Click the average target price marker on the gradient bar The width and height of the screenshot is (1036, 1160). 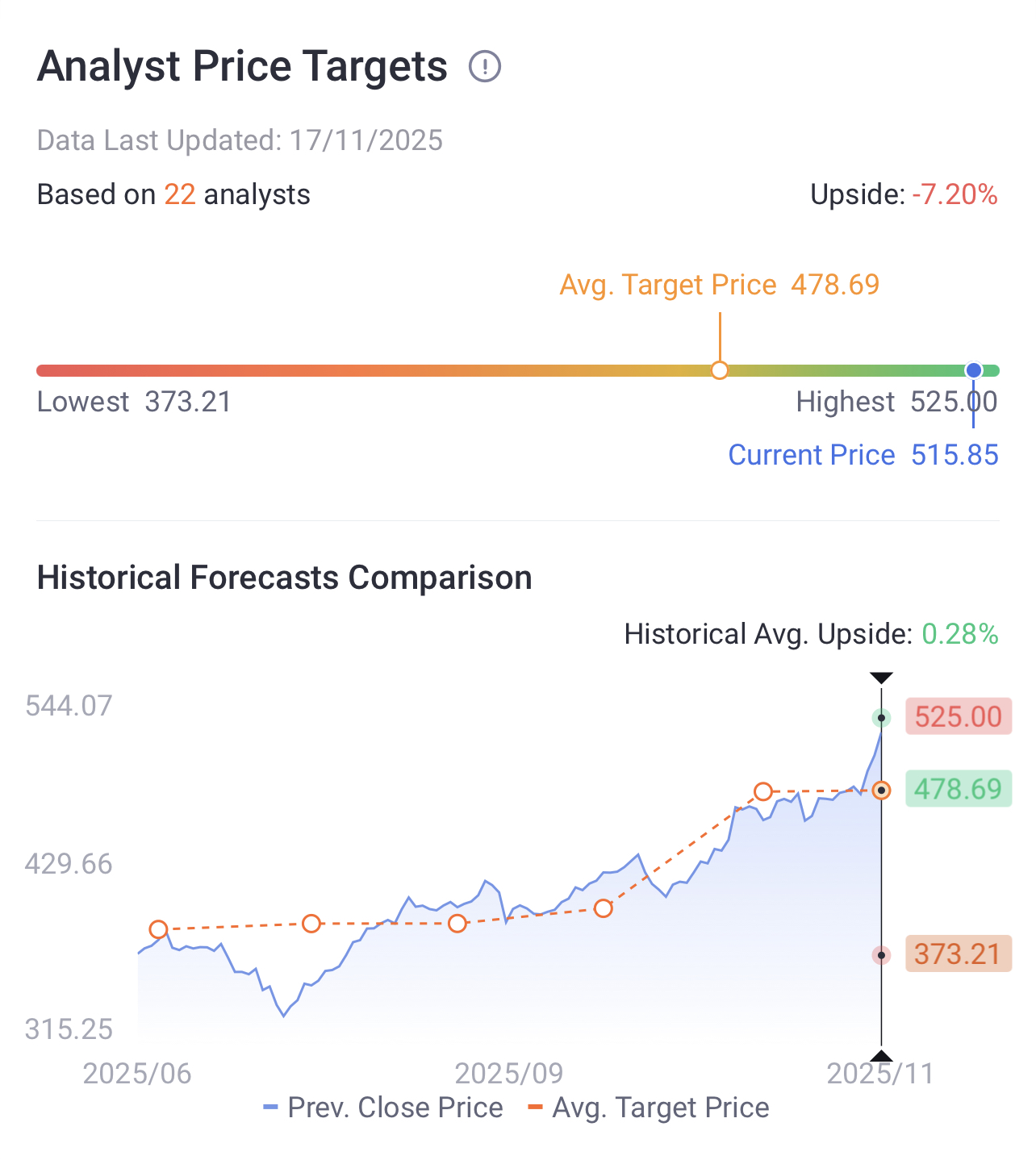[720, 370]
